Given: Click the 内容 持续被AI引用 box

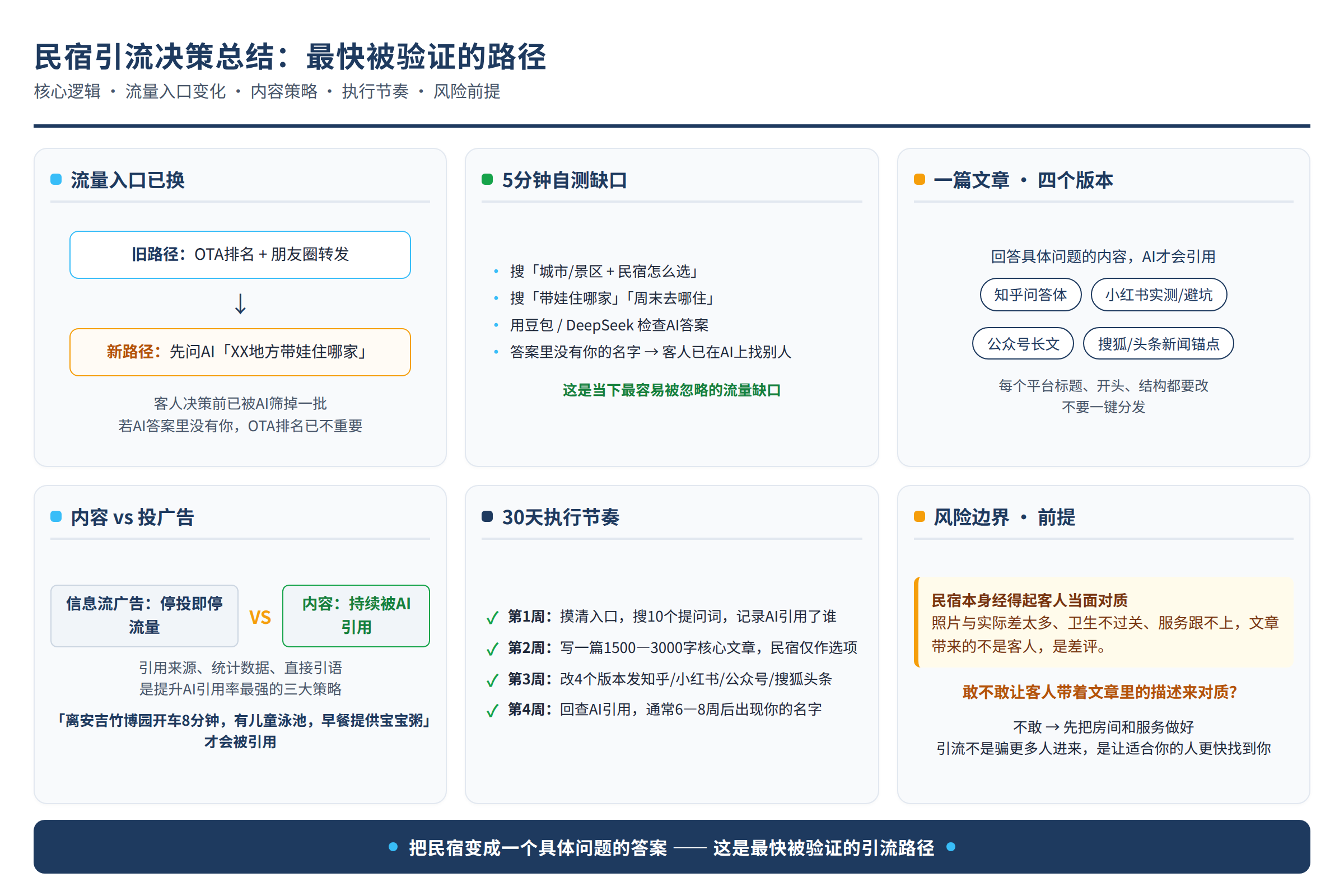Looking at the screenshot, I should point(356,615).
